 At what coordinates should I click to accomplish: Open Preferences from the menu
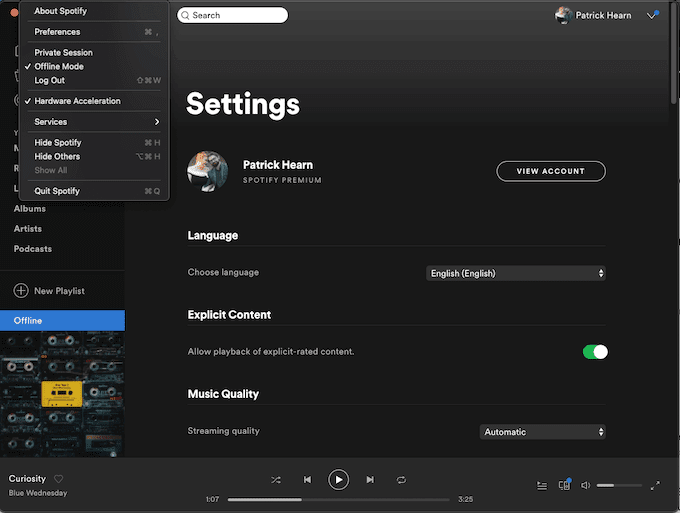coord(94,32)
